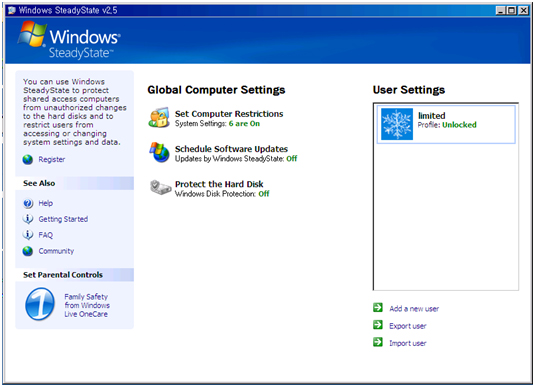
Task: Minimize the SteadyState window
Action: click(x=500, y=10)
